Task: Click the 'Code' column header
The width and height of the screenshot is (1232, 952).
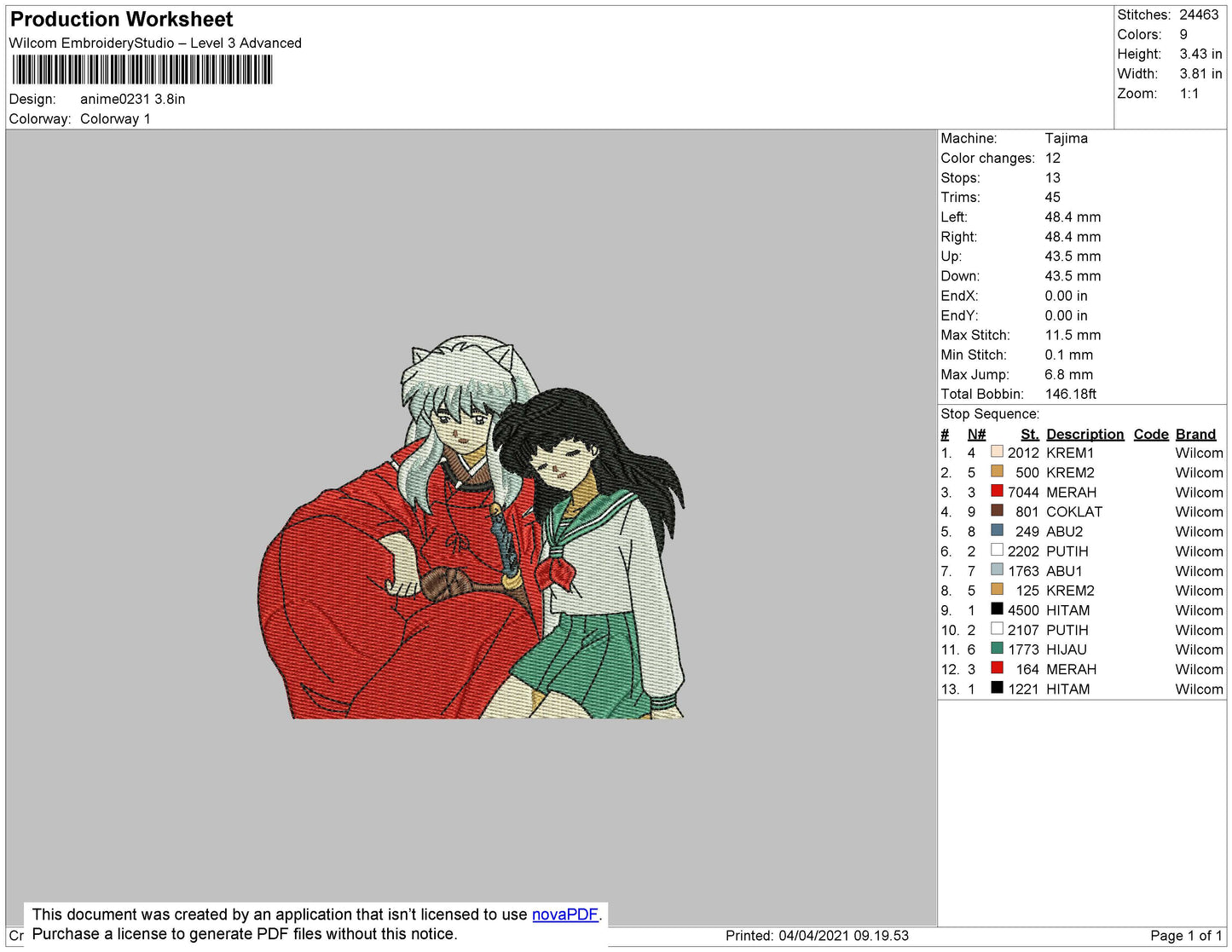Action: tap(1151, 434)
